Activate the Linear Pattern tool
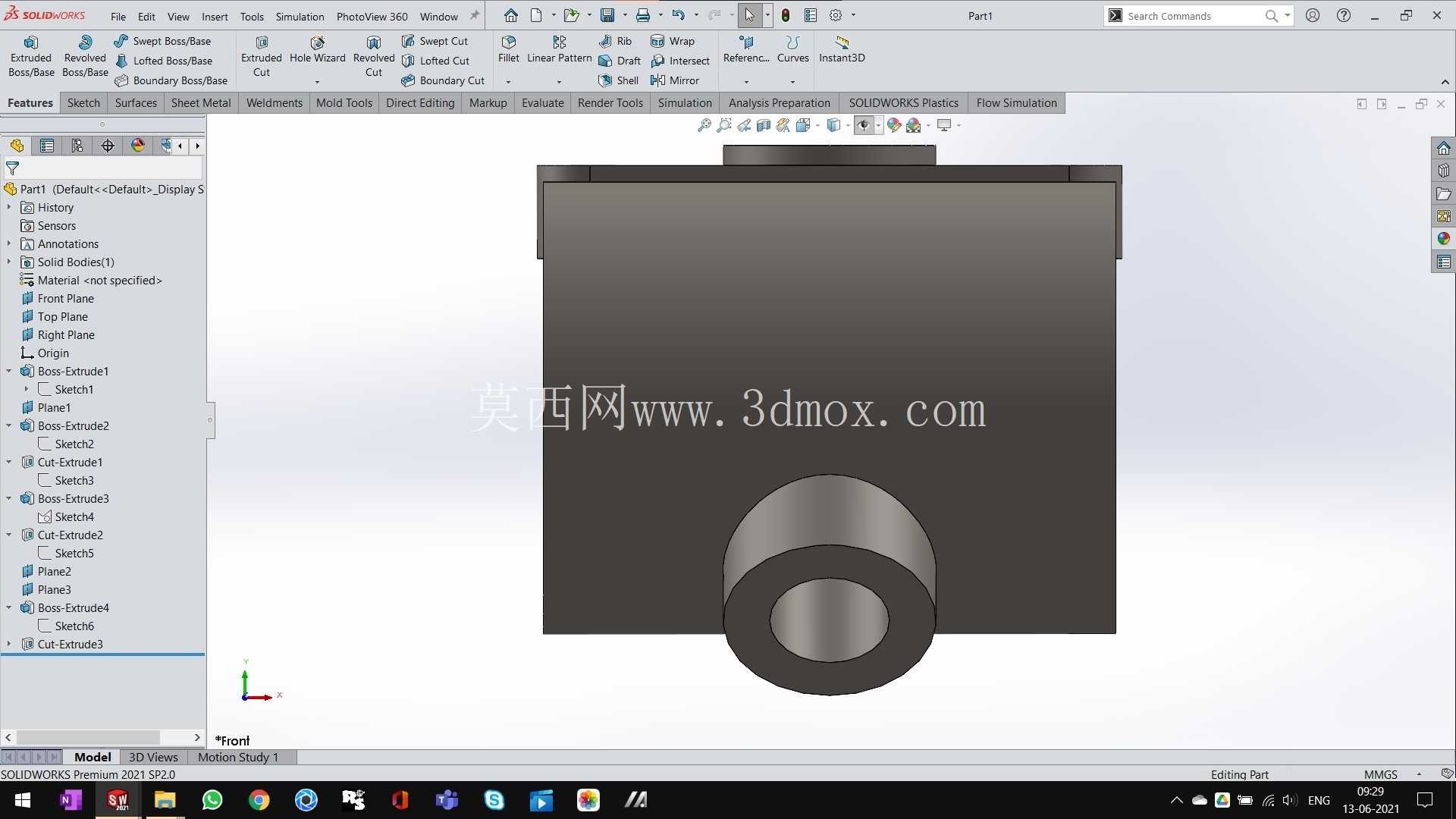 (x=560, y=50)
